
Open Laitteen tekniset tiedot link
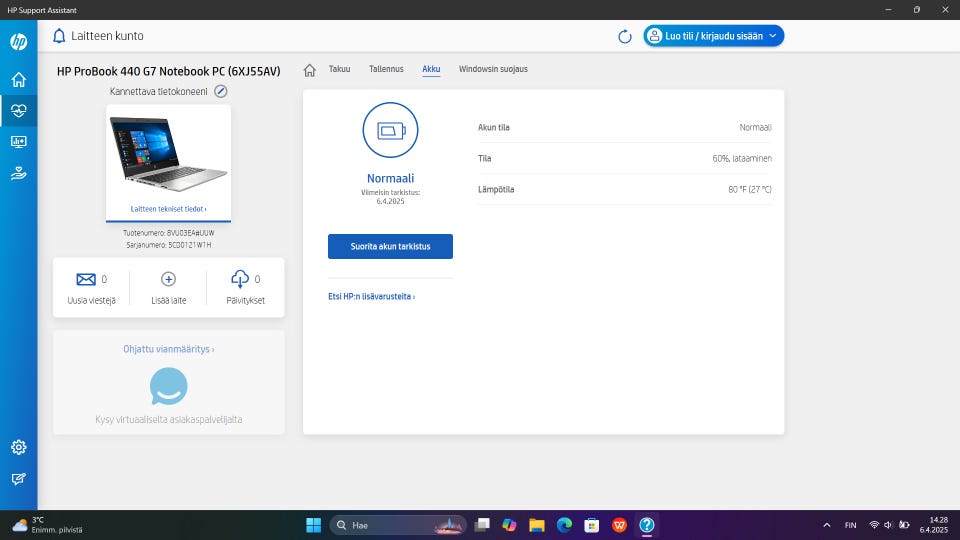[x=168, y=210]
